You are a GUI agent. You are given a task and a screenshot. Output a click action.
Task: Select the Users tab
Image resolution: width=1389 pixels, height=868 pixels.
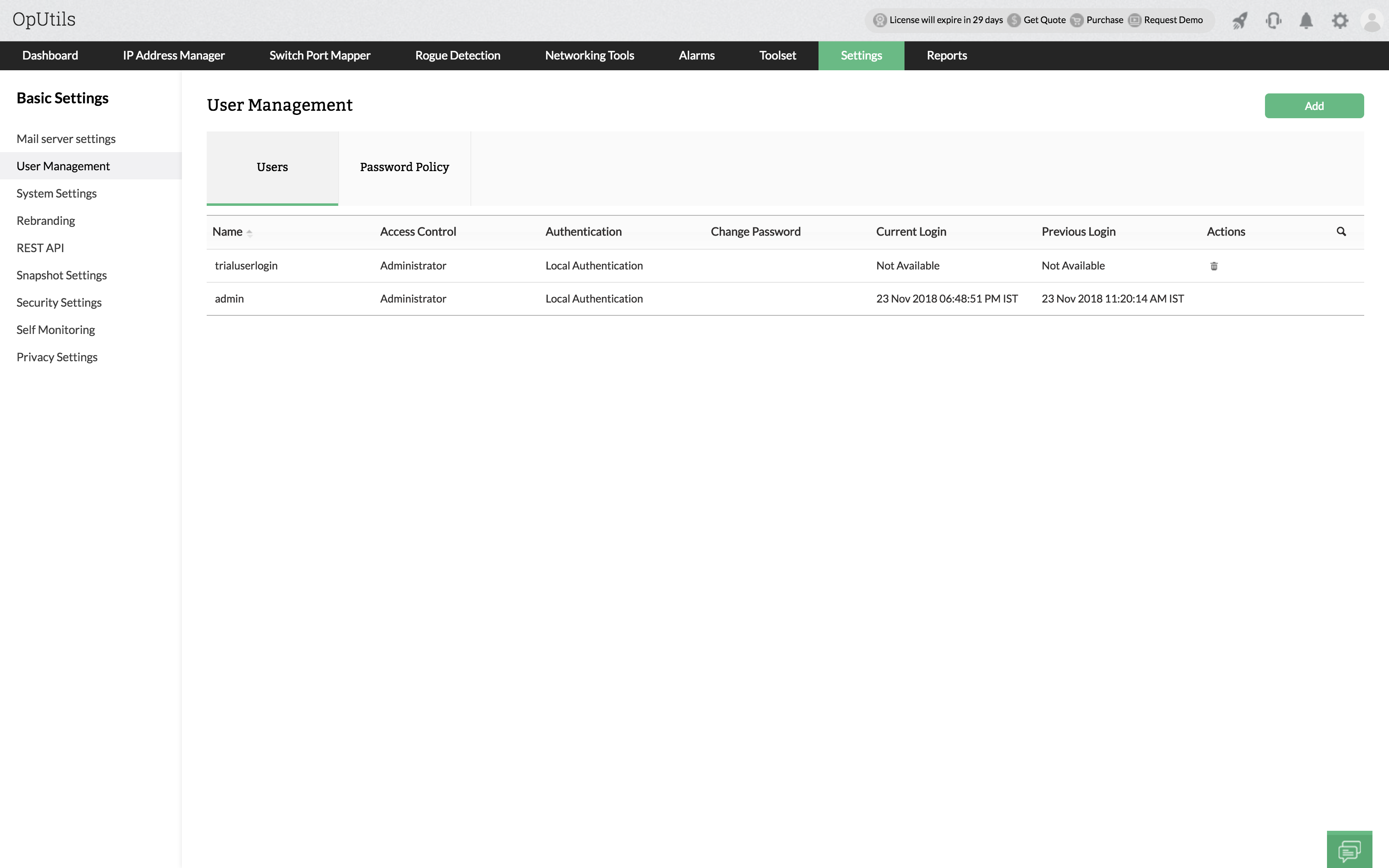tap(272, 167)
